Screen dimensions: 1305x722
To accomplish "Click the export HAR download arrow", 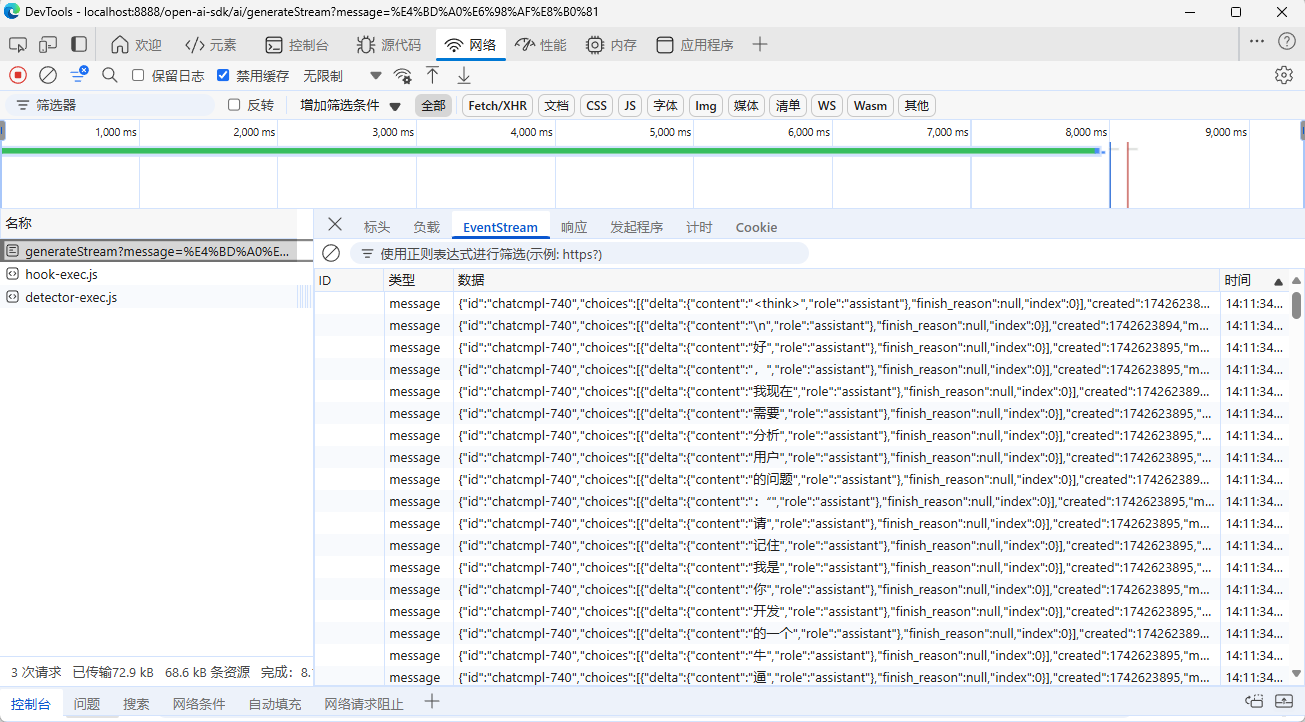I will pyautogui.click(x=464, y=75).
